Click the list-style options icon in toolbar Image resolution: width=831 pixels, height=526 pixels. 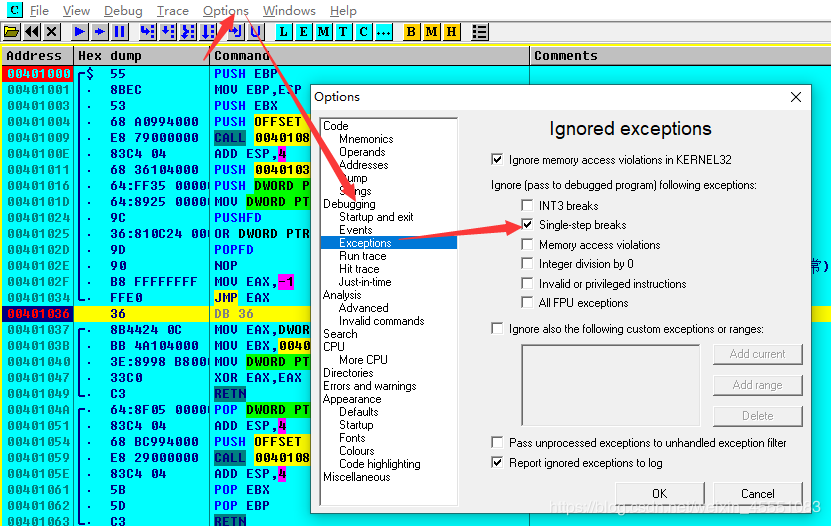480,32
